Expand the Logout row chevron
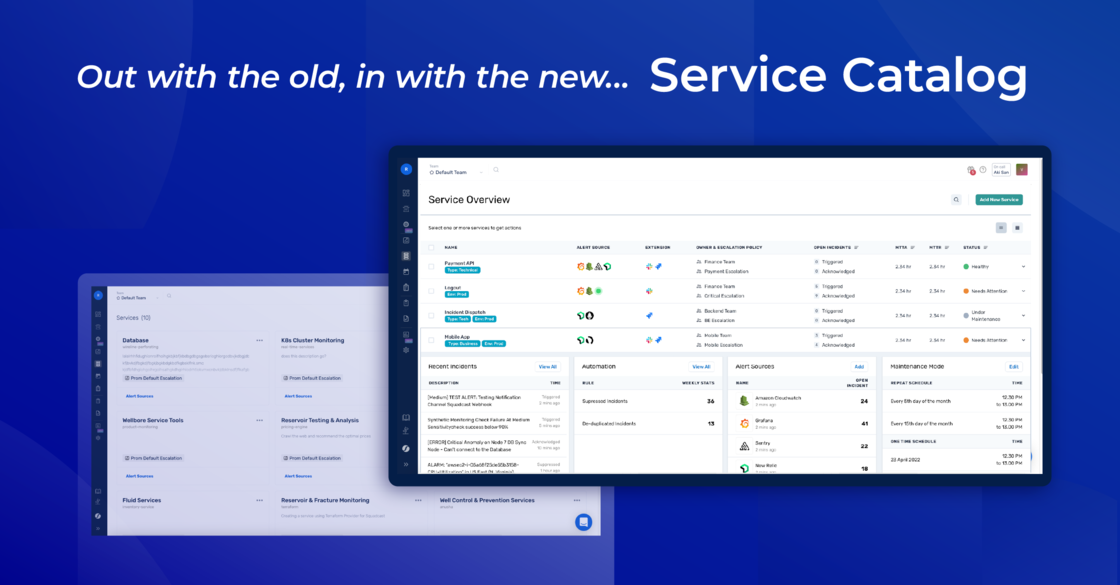This screenshot has height=585, width=1120. coord(1024,291)
